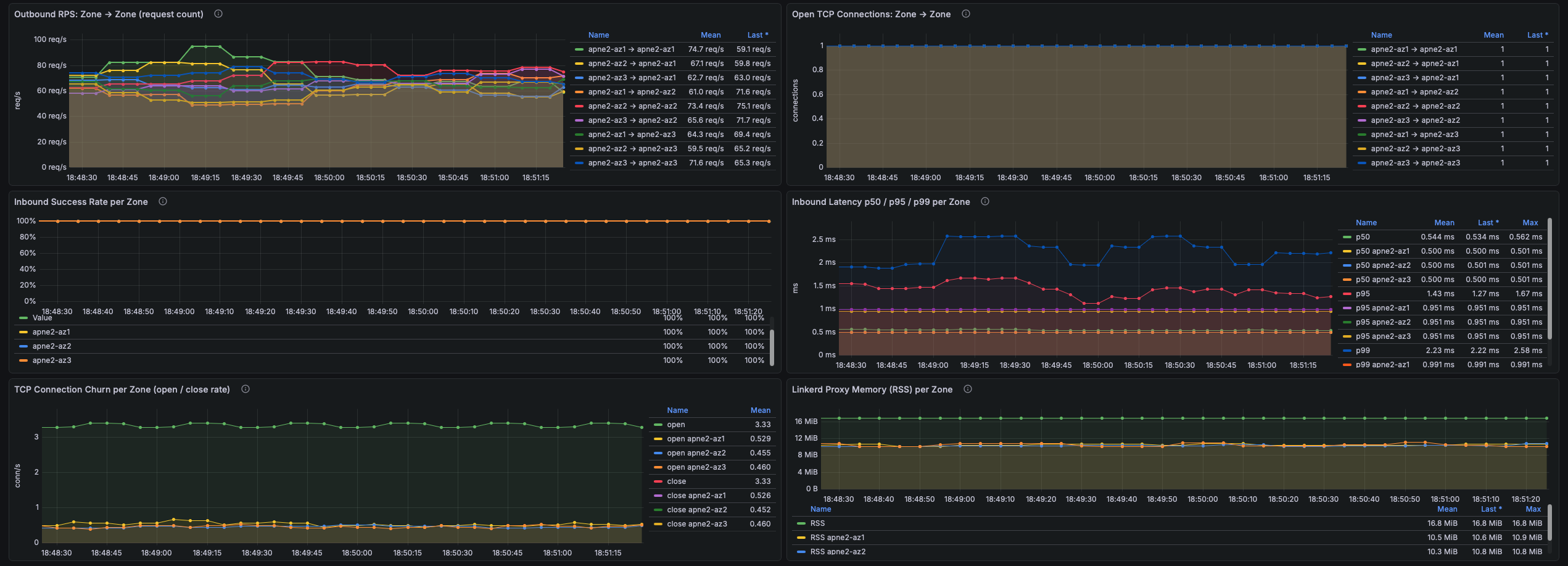Viewport: 1568px width, 566px height.
Task: Click RSS apne2-az1 legend label in memory panel
Action: coord(837,538)
